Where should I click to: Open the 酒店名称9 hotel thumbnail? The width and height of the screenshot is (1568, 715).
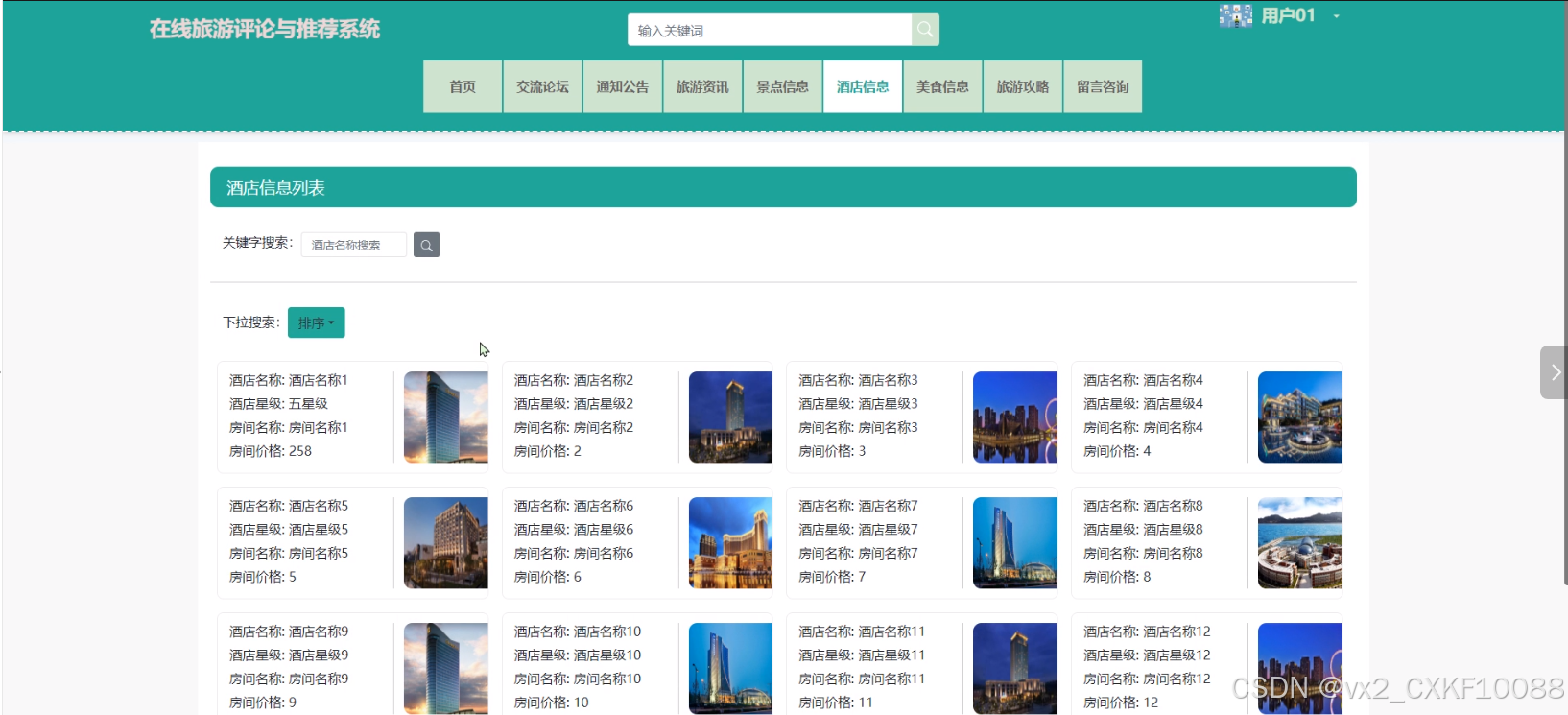(445, 668)
